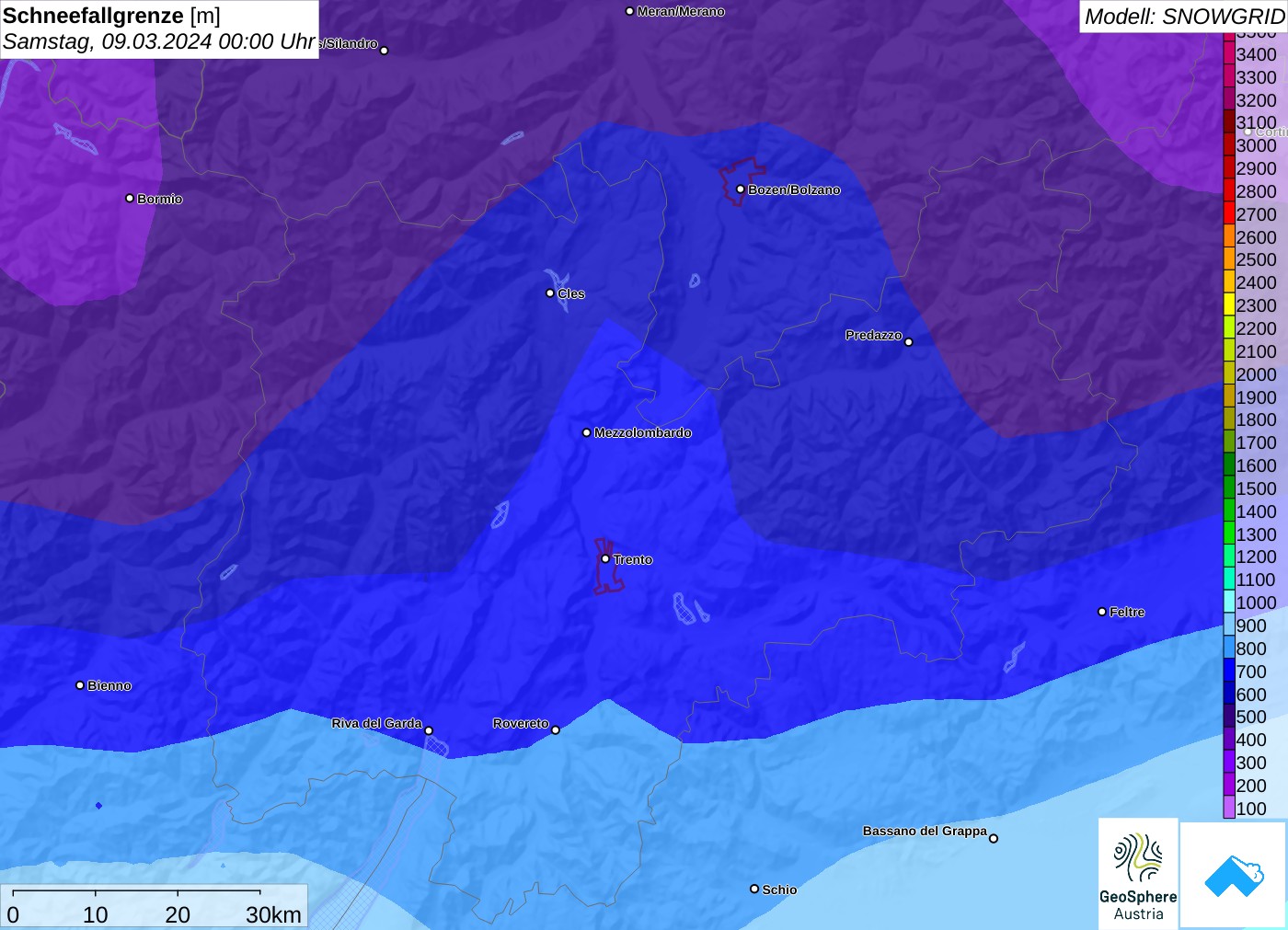Click the legend value 1300
Image resolution: width=1288 pixels, height=930 pixels.
pos(1256,534)
